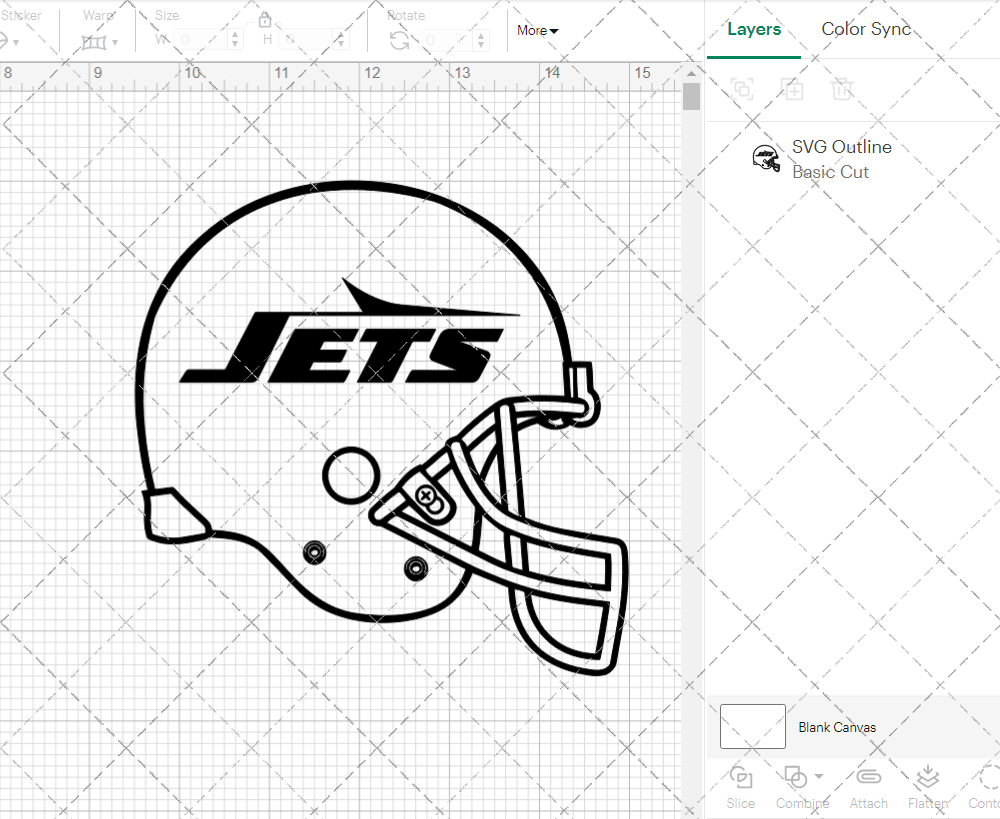The image size is (1000, 819).
Task: Click the Slice tool icon
Action: tap(741, 777)
